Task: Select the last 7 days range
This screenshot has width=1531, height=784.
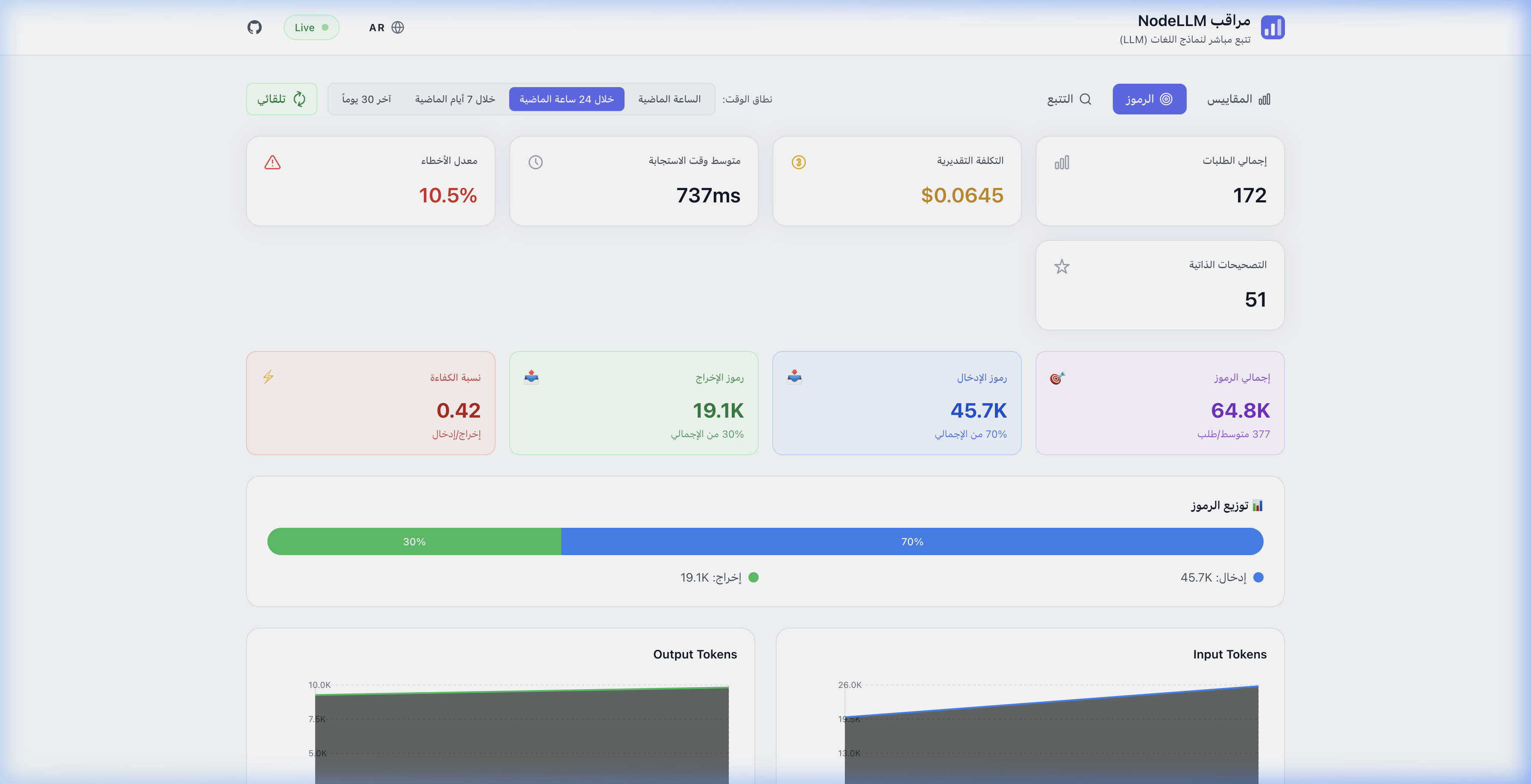Action: (455, 99)
